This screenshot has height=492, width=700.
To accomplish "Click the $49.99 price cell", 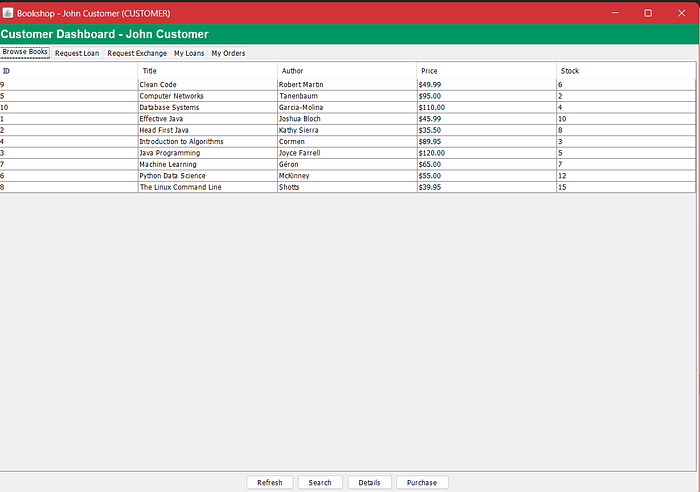I will point(487,84).
